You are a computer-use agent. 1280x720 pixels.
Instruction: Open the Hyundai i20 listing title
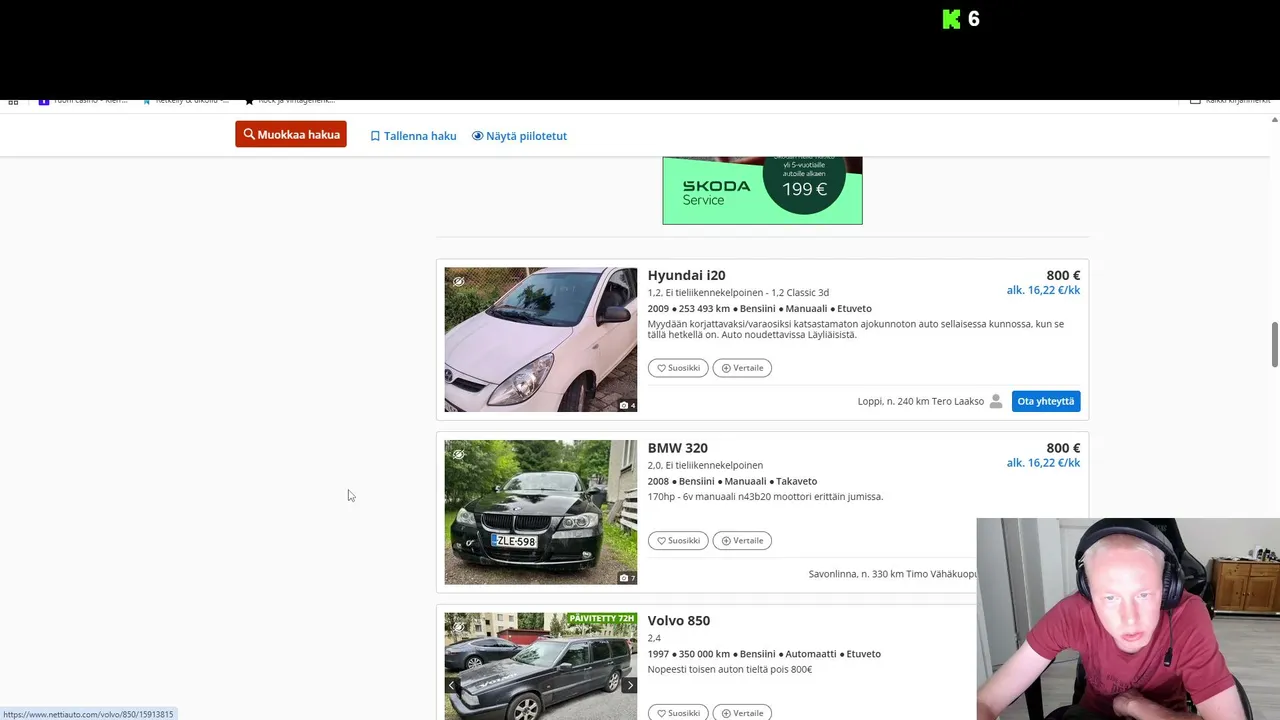[x=687, y=275]
